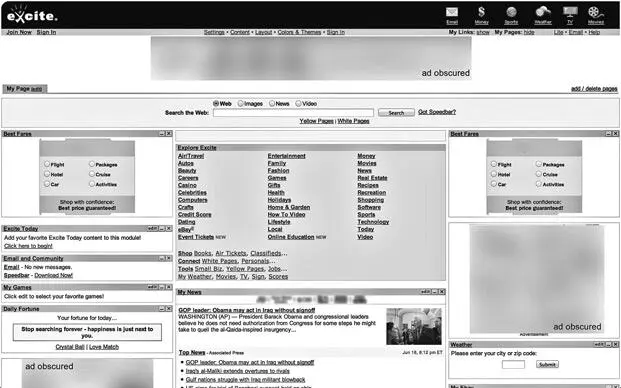This screenshot has height=388, width=621.
Task: Open the GOP leader news photo thumbnail
Action: coord(414,327)
